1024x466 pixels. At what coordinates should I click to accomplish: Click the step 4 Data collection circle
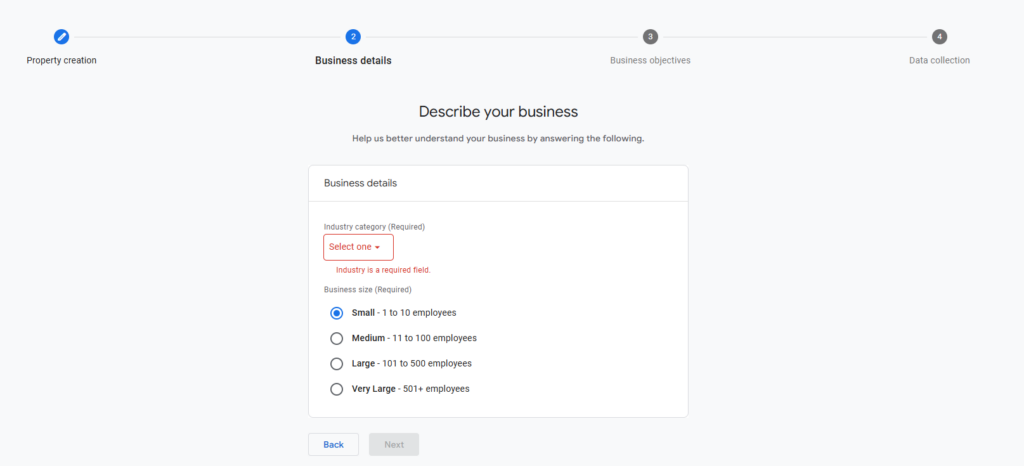(939, 37)
